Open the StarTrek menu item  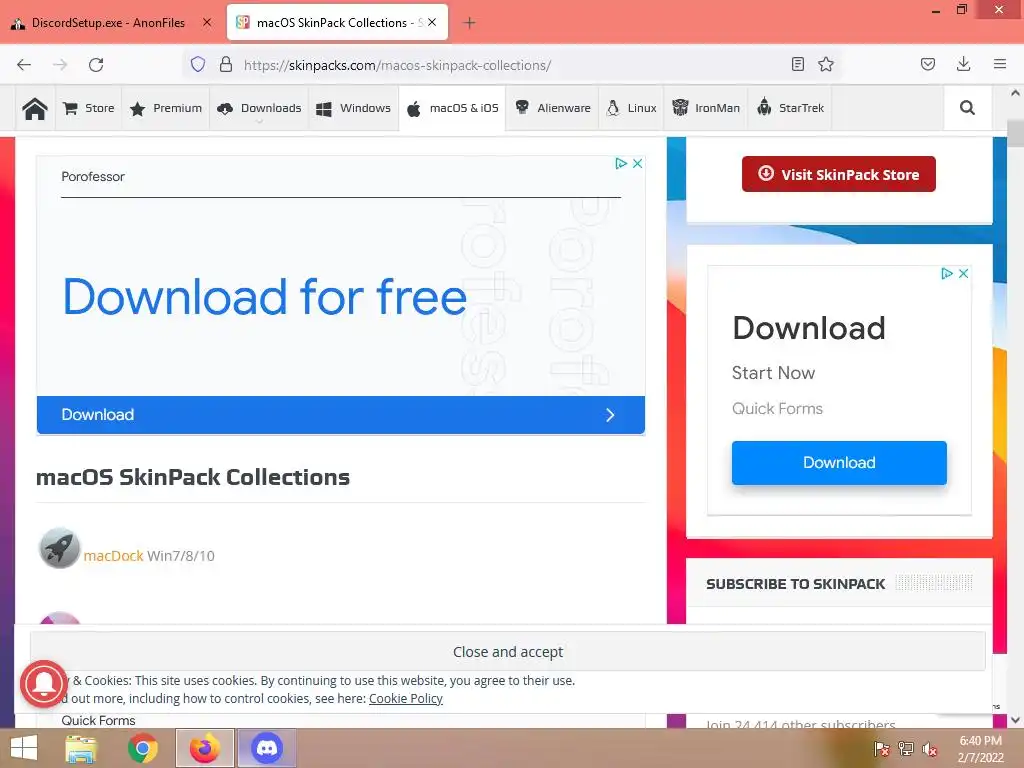click(x=790, y=108)
